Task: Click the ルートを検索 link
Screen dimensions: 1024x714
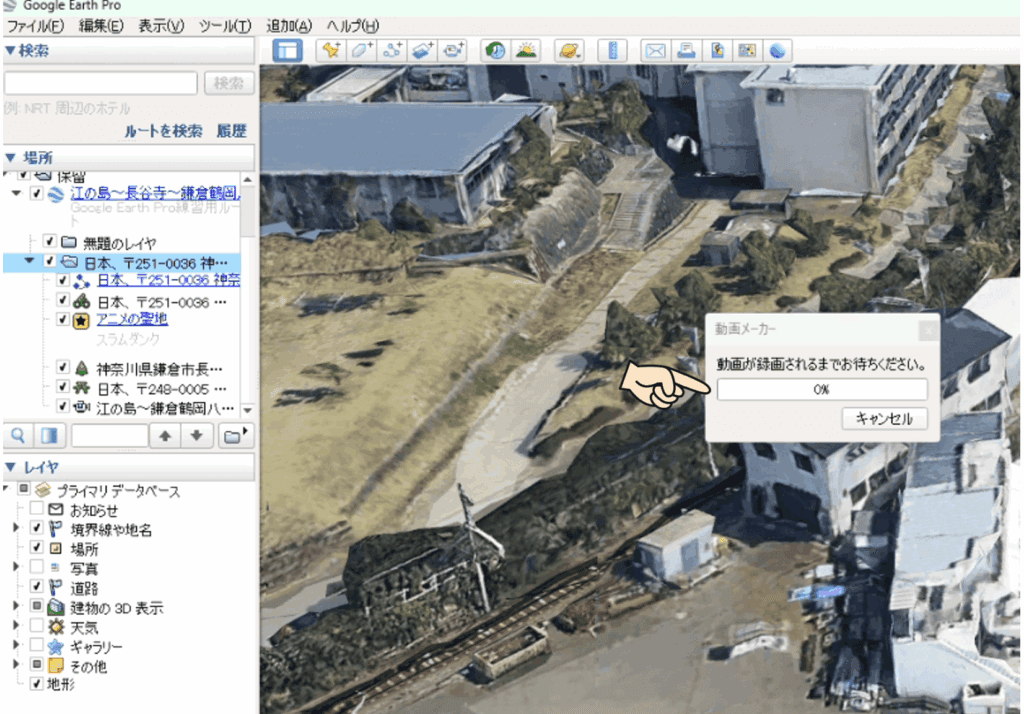Action: (163, 131)
